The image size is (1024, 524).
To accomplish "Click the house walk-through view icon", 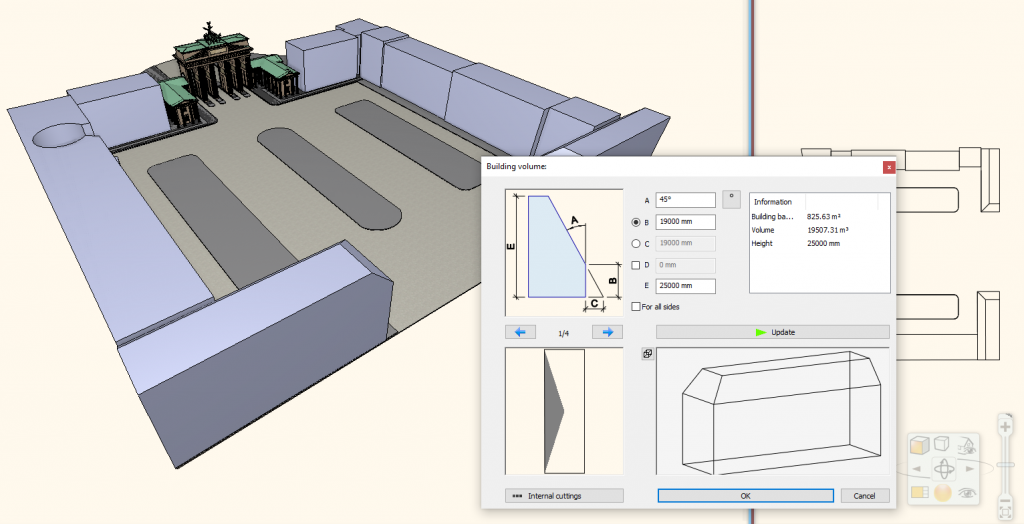I will 967,446.
